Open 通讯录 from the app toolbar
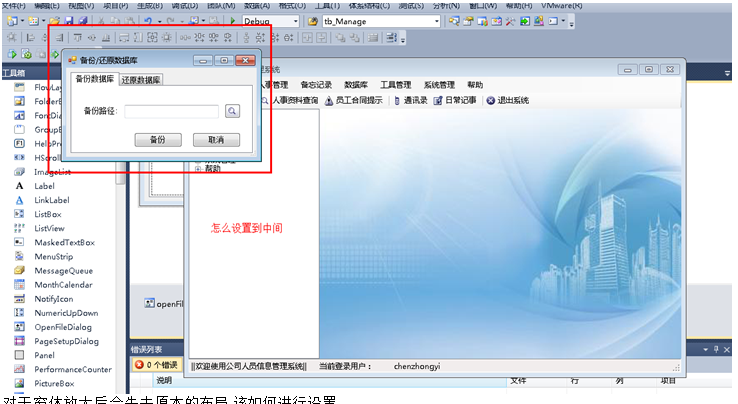This screenshot has width=738, height=404. [x=410, y=100]
